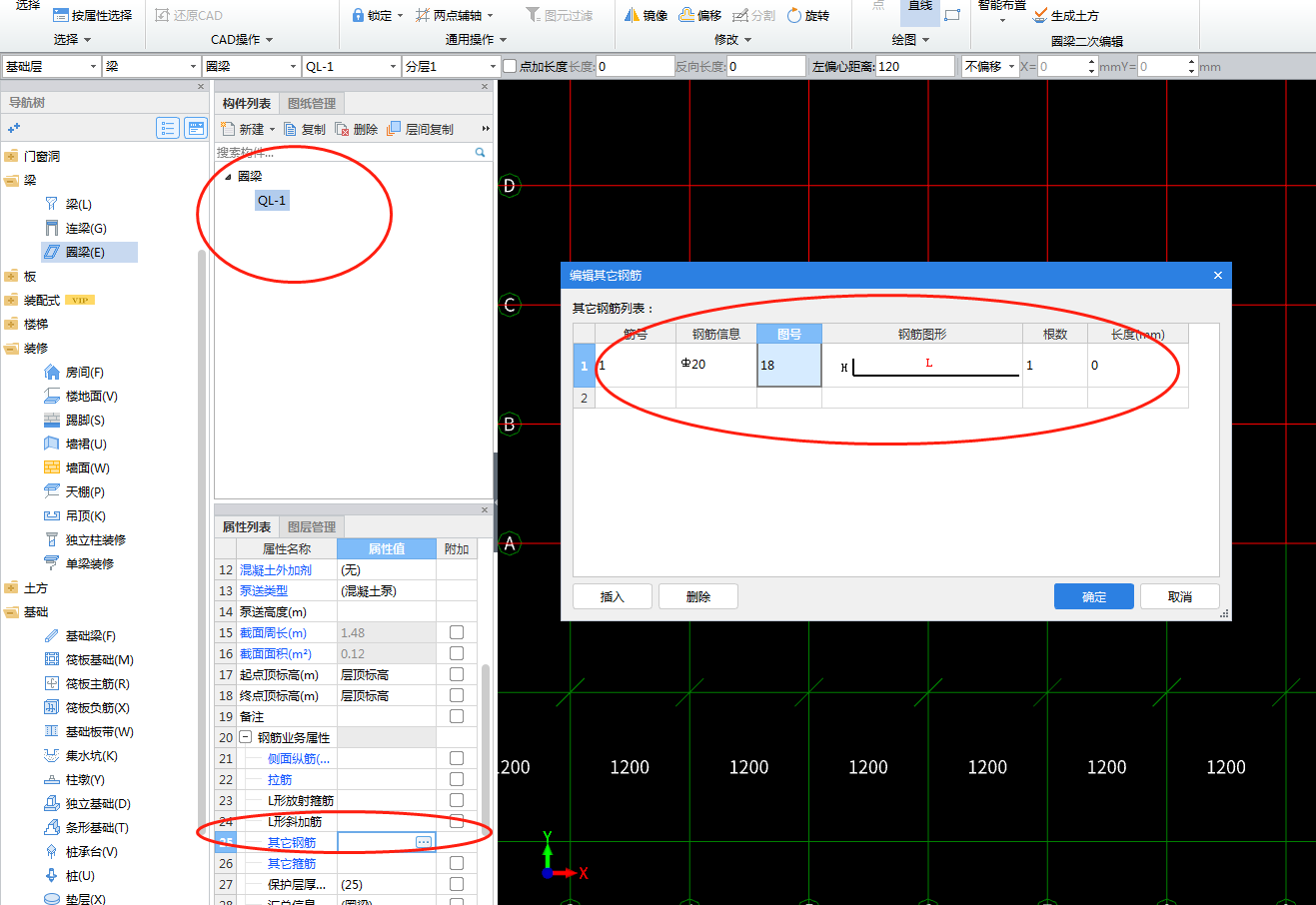Select 筏板负筋(X) item
The image size is (1316, 905).
pos(88,708)
